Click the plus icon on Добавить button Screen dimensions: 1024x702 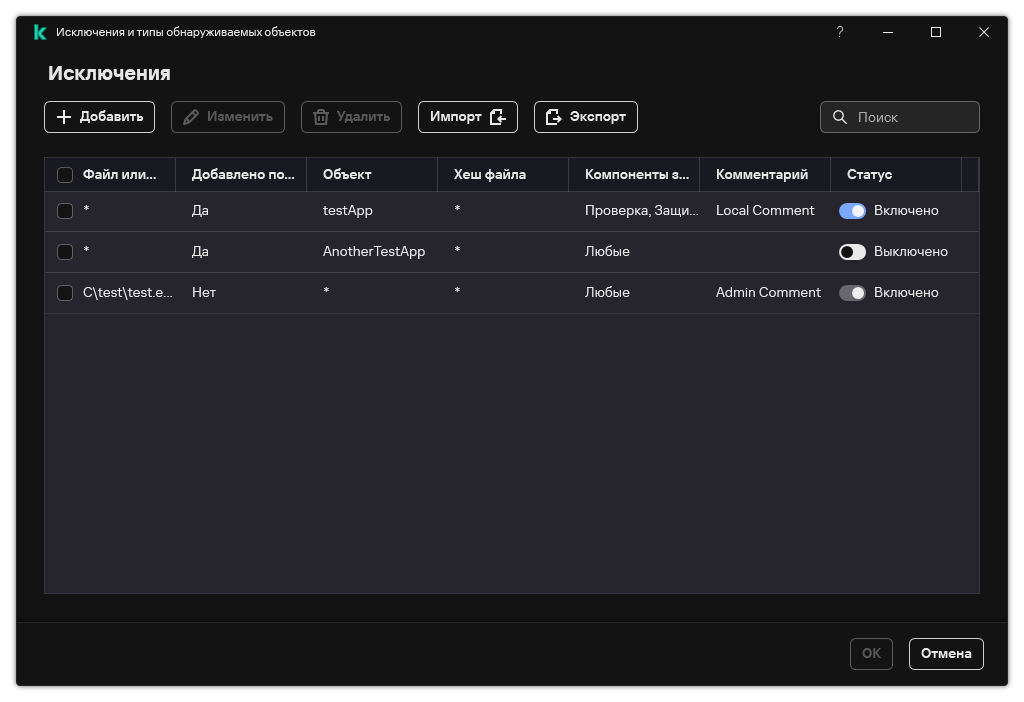tap(64, 117)
